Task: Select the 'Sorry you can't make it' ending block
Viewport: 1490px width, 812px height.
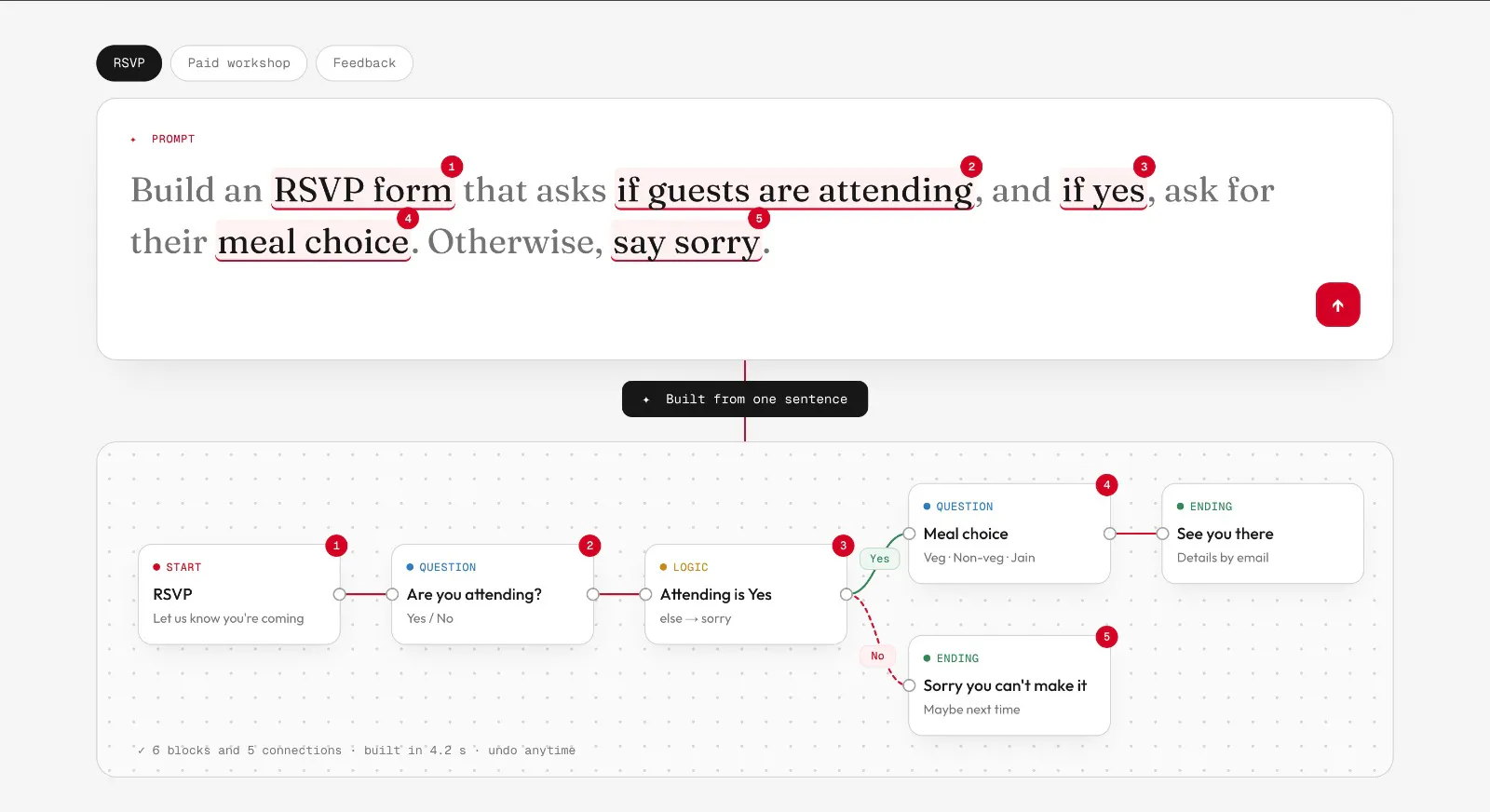Action: tap(1009, 685)
